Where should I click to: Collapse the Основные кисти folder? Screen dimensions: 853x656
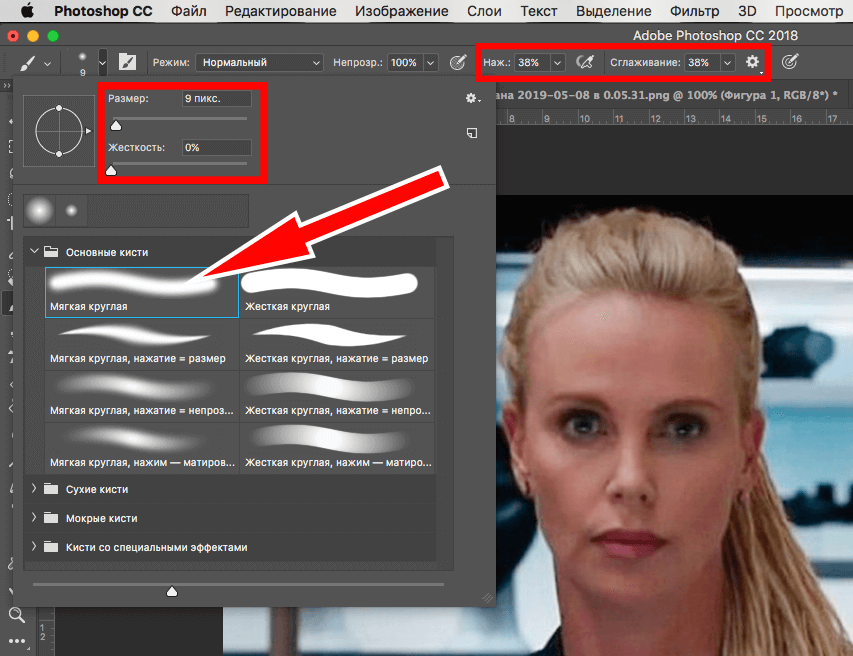click(34, 252)
